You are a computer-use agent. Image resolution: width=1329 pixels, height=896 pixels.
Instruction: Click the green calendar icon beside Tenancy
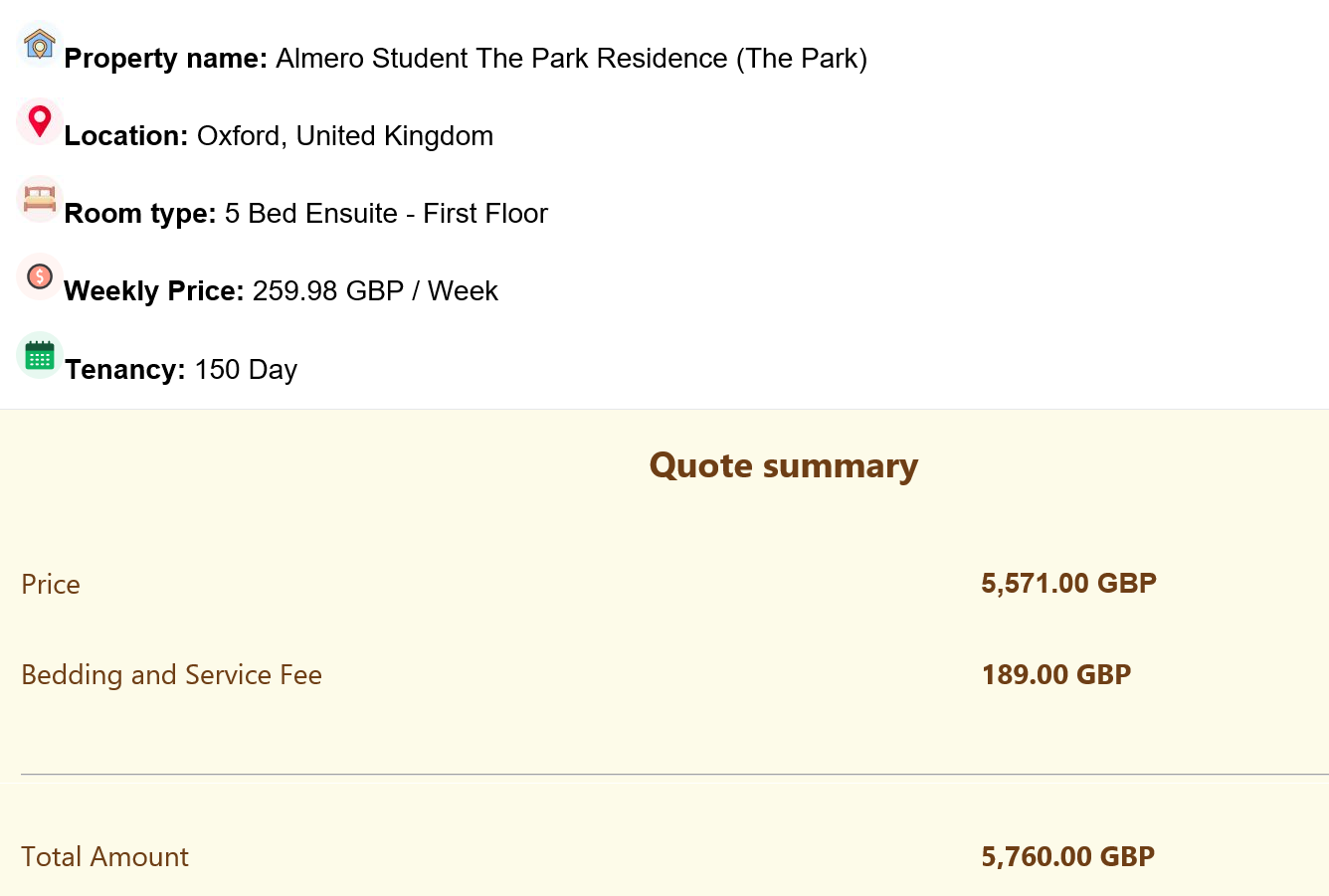(40, 355)
